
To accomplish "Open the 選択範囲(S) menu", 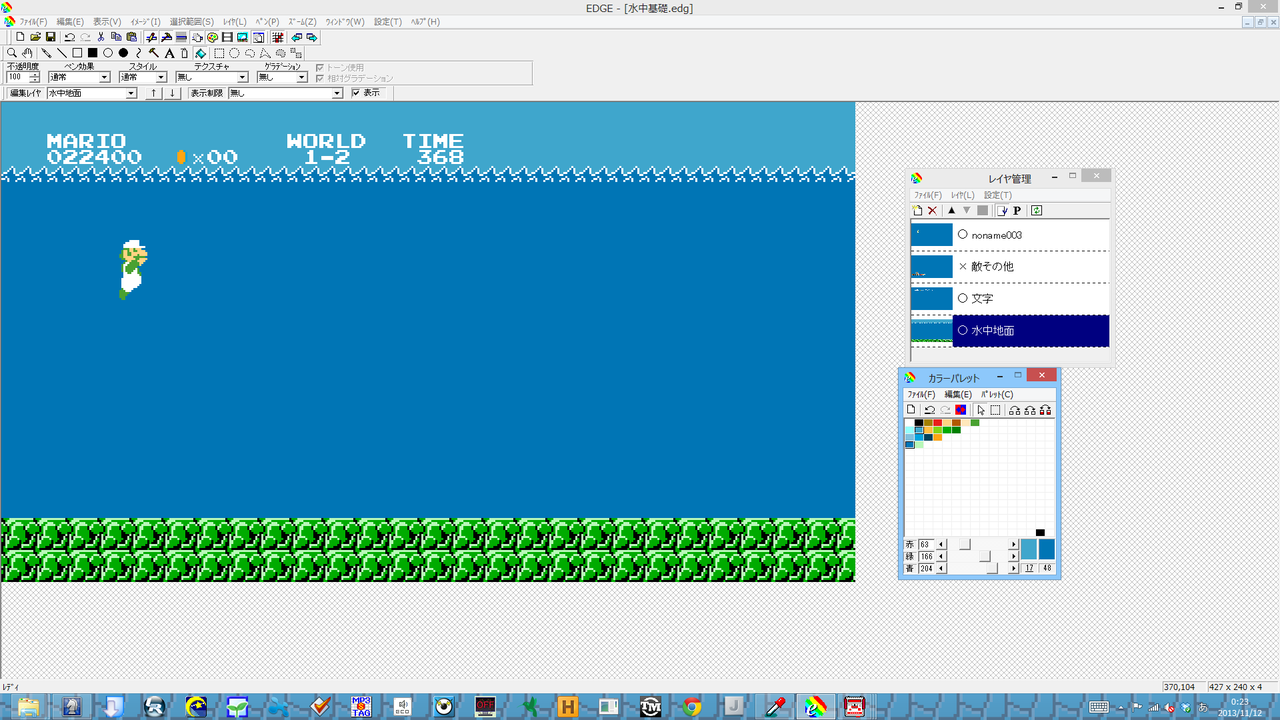I will click(x=192, y=22).
